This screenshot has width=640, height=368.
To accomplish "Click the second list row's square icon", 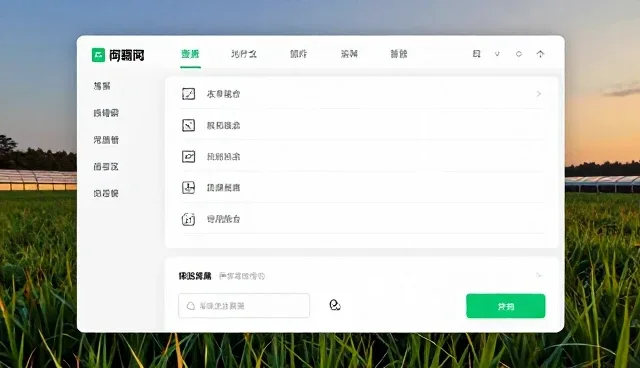I will click(x=188, y=125).
